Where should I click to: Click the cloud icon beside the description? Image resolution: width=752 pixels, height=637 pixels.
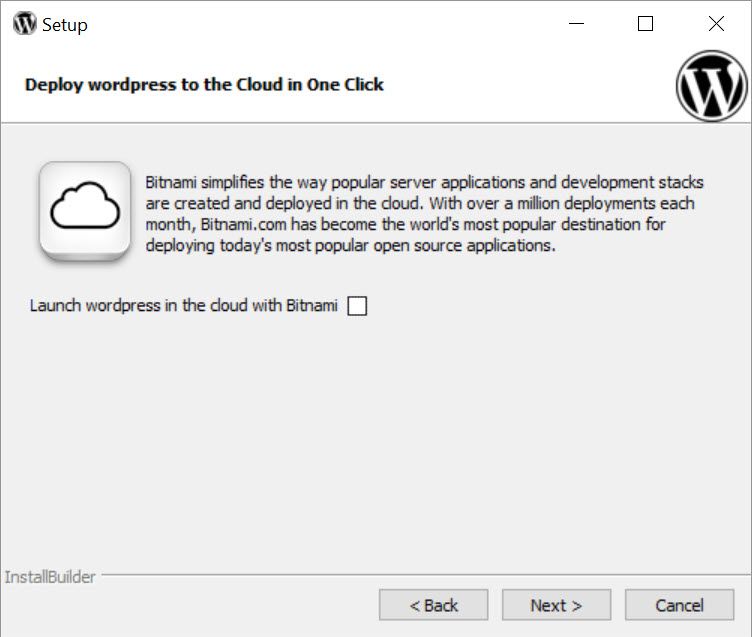click(x=85, y=211)
